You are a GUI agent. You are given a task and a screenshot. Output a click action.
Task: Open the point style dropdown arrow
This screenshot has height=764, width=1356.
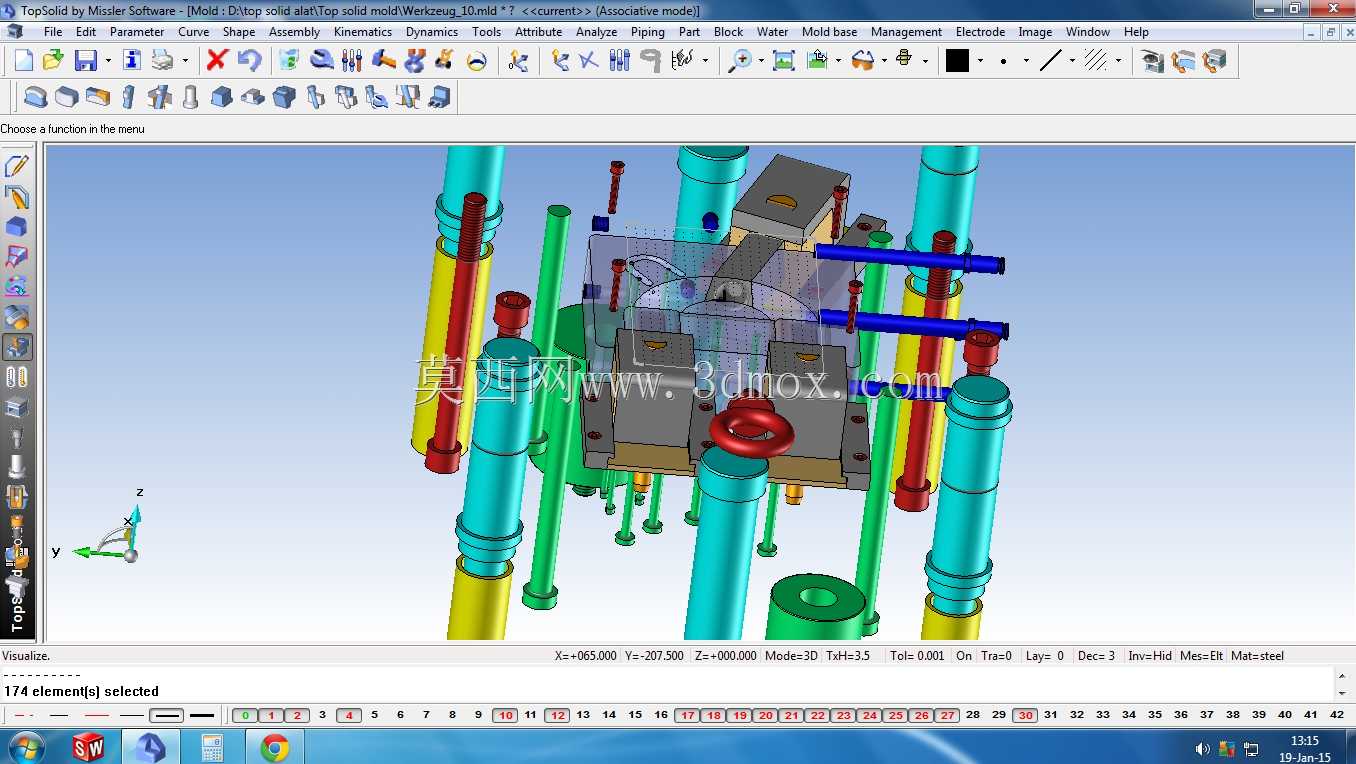pyautogui.click(x=1026, y=61)
